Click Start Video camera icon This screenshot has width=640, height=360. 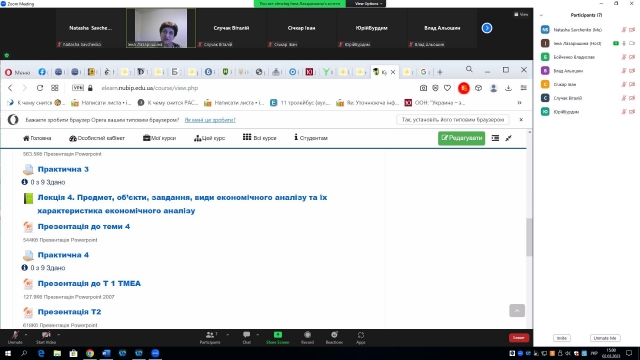point(46,335)
